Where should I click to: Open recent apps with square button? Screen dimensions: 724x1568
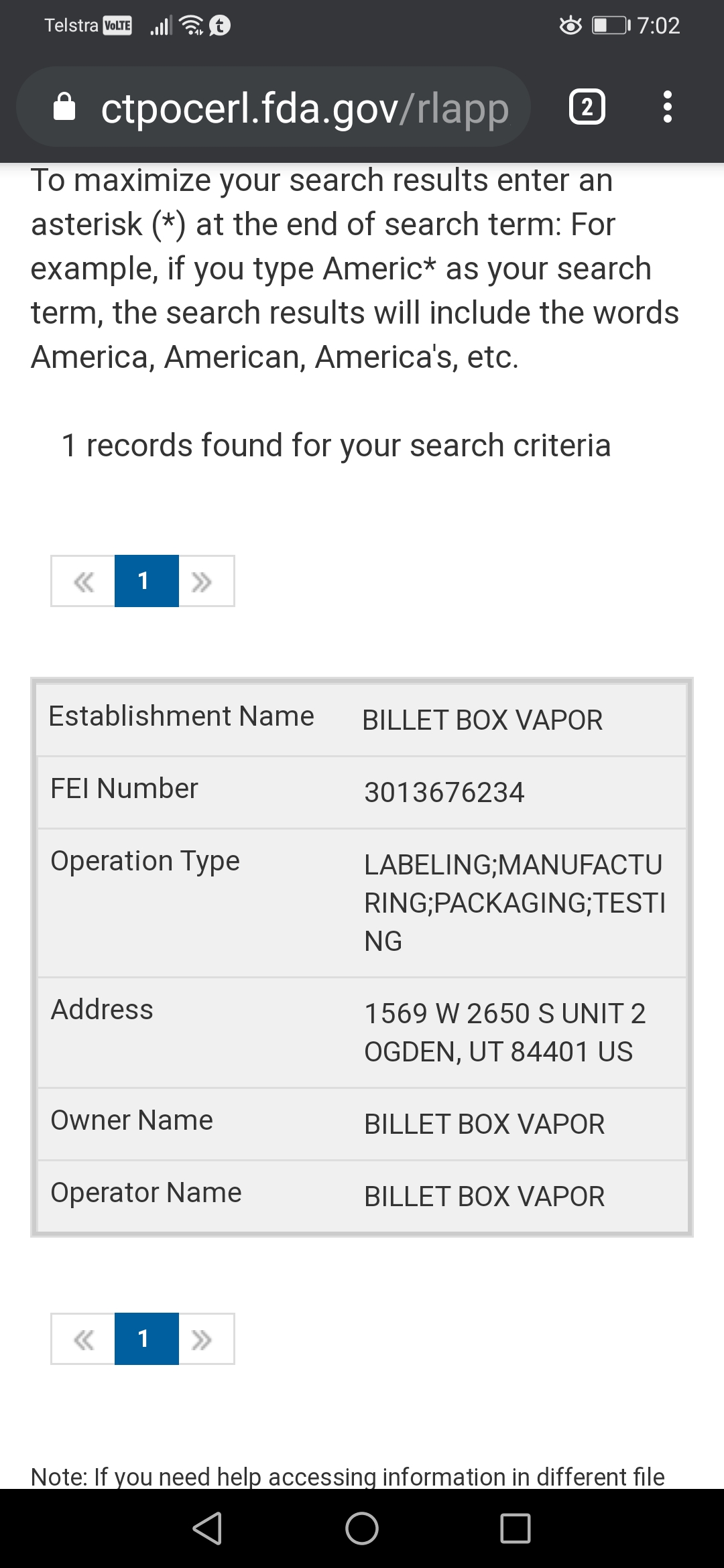click(x=515, y=1528)
